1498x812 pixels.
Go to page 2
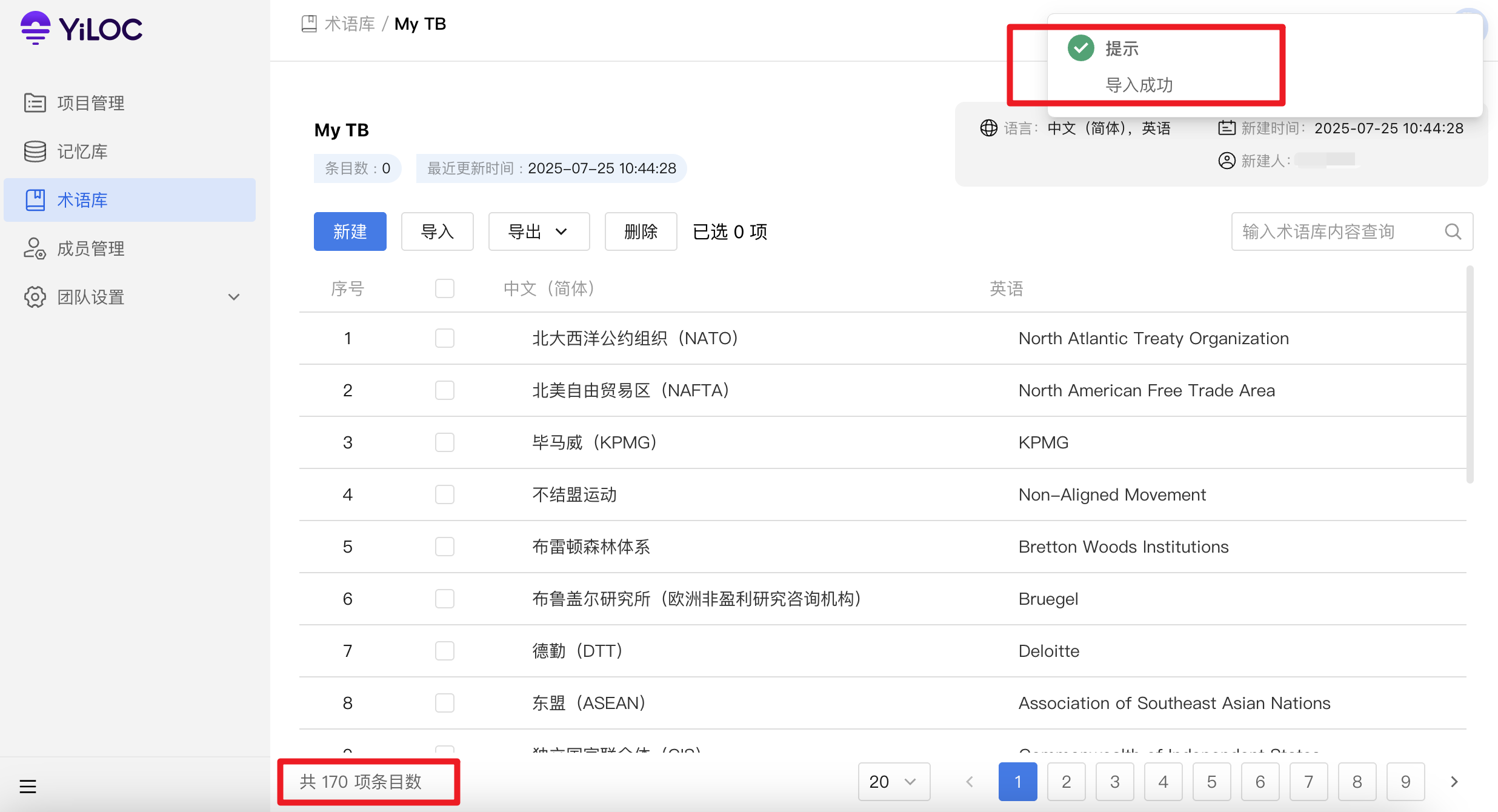pos(1067,782)
